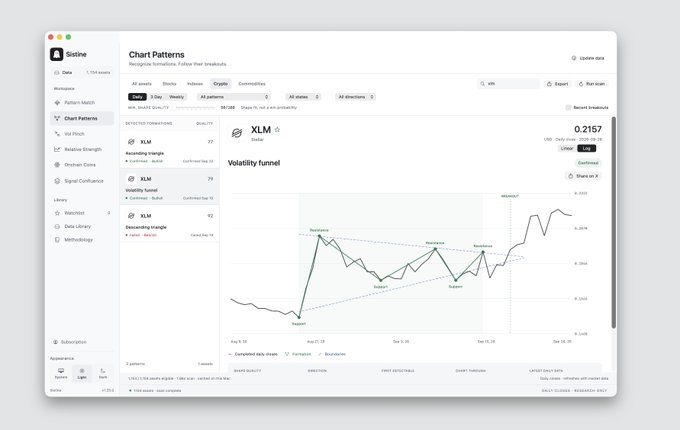The height and width of the screenshot is (430, 680).
Task: Switch timeframe to 3 Day
Action: (x=156, y=97)
